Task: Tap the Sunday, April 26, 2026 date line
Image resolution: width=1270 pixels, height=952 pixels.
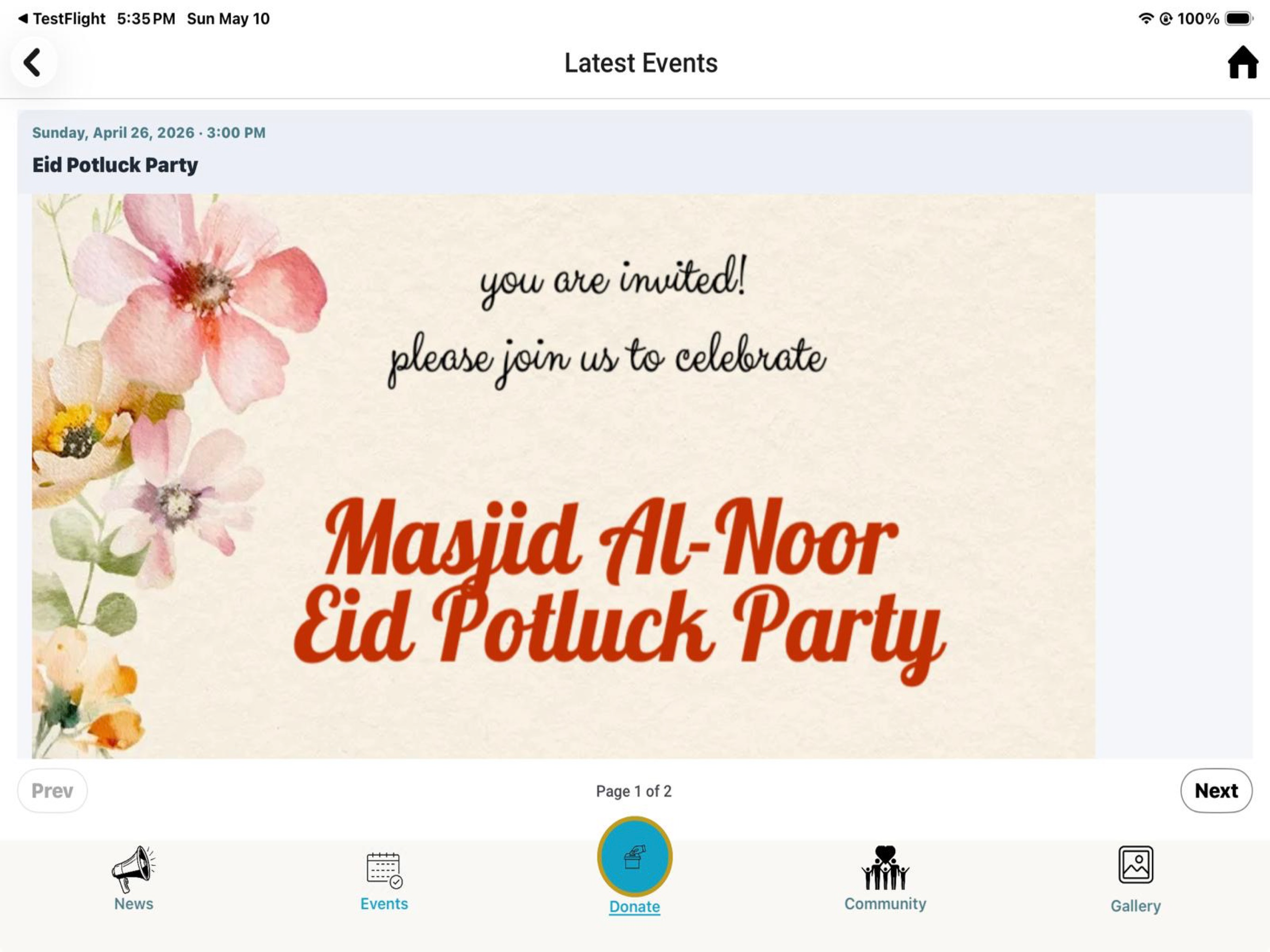Action: [149, 132]
